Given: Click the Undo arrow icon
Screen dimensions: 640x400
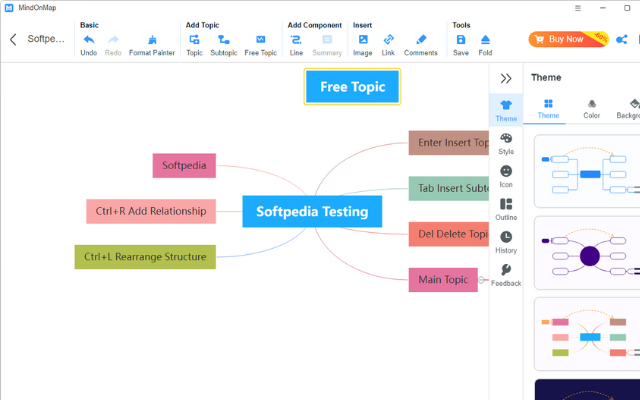Looking at the screenshot, I should pos(89,40).
